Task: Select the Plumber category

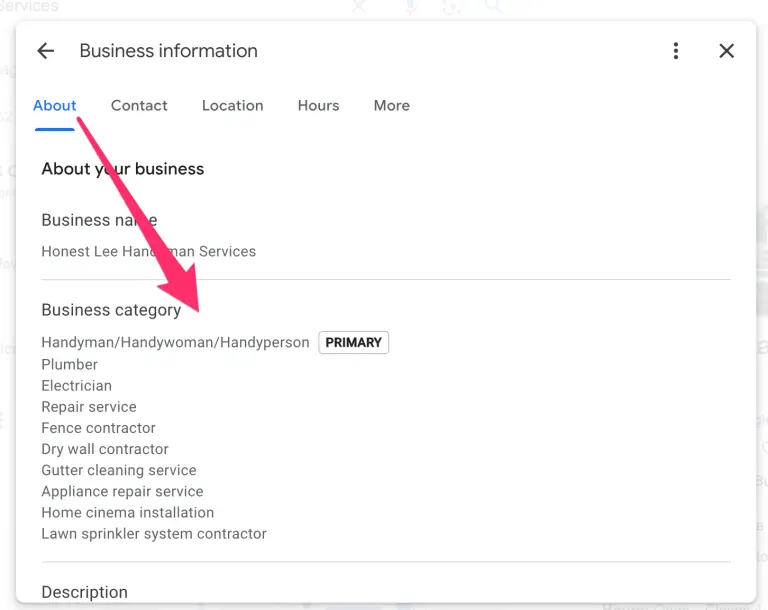Action: point(70,365)
